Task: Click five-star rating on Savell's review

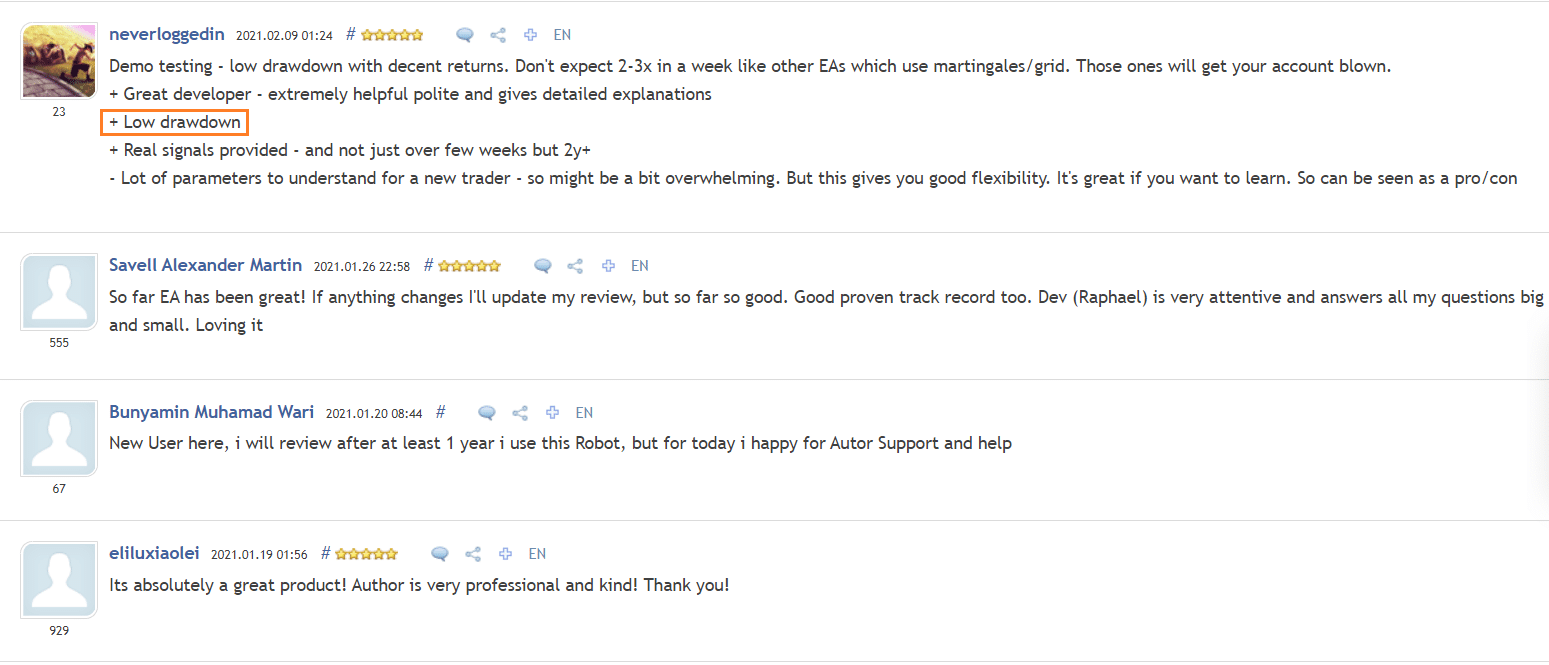Action: coord(469,266)
